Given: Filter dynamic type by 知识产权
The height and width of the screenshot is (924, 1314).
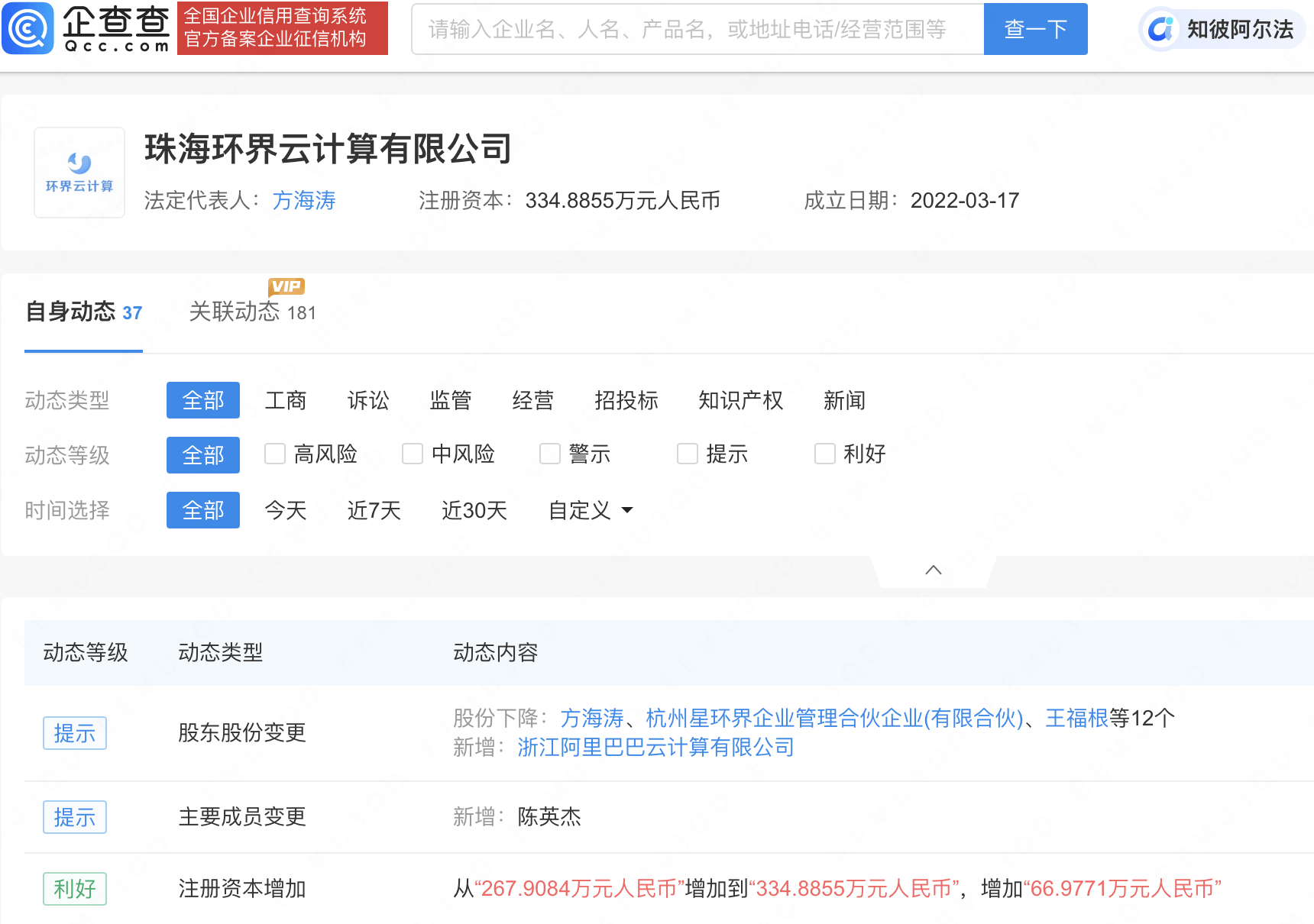Looking at the screenshot, I should click(x=741, y=400).
